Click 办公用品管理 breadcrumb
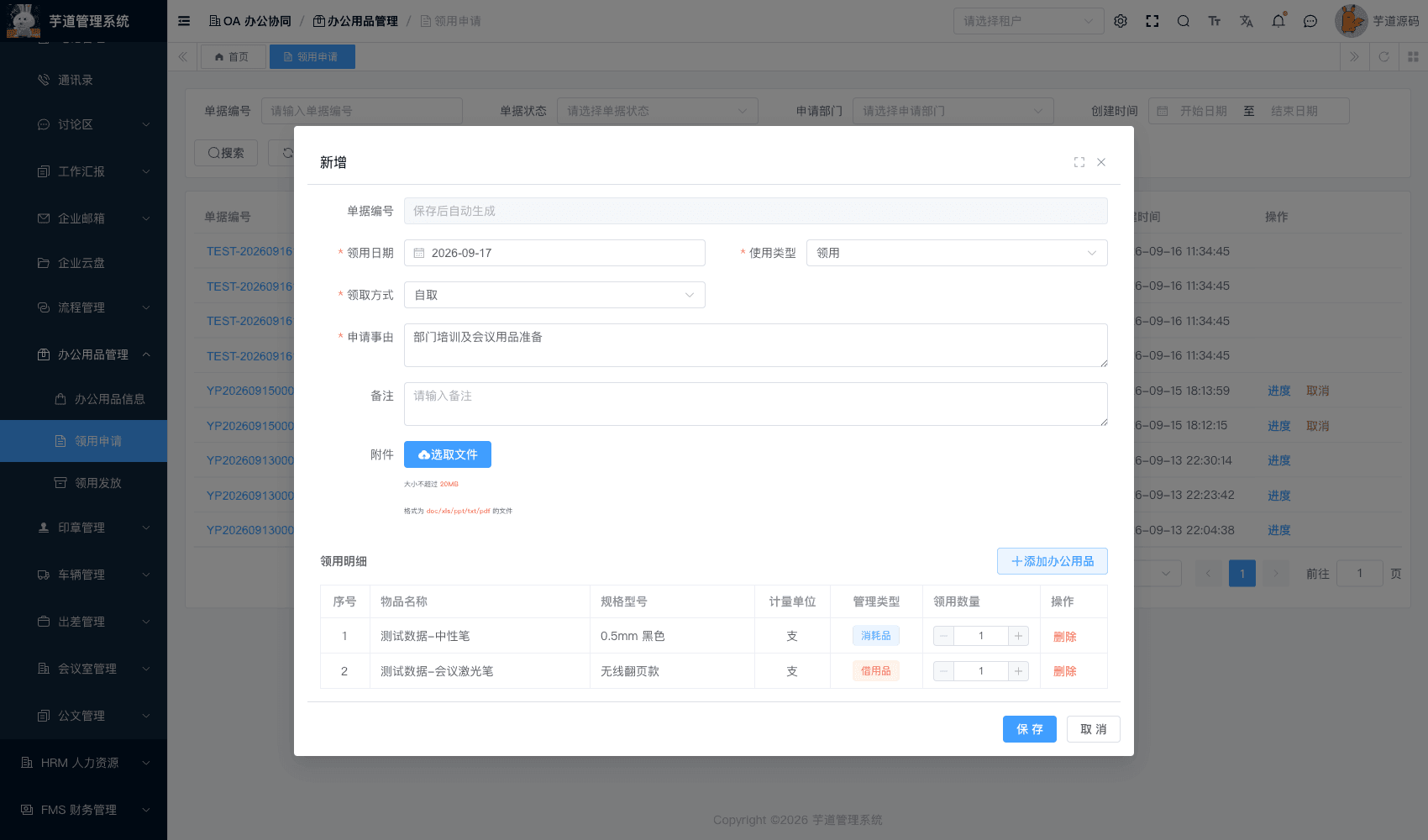The height and width of the screenshot is (840, 1428). 355,21
